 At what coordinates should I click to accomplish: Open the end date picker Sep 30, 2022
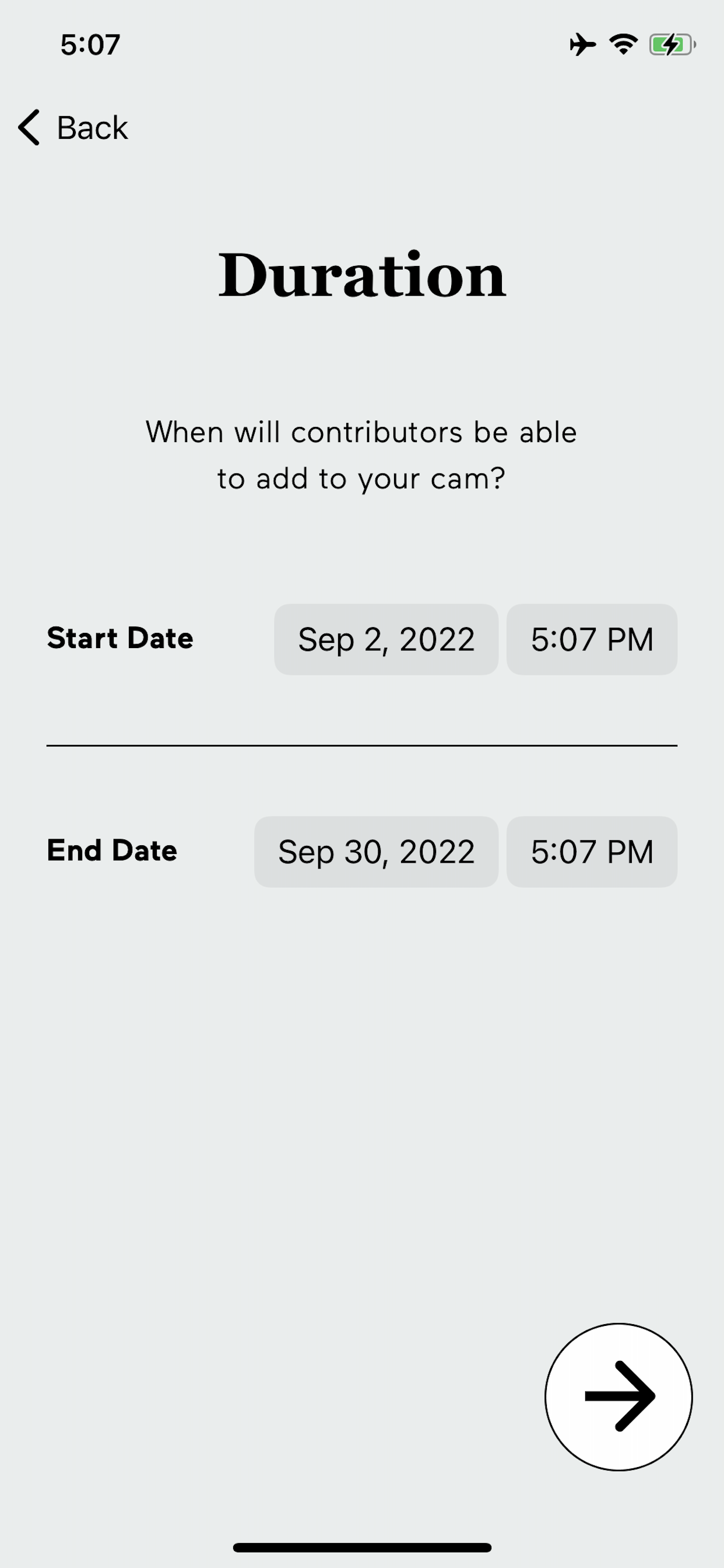coord(376,852)
